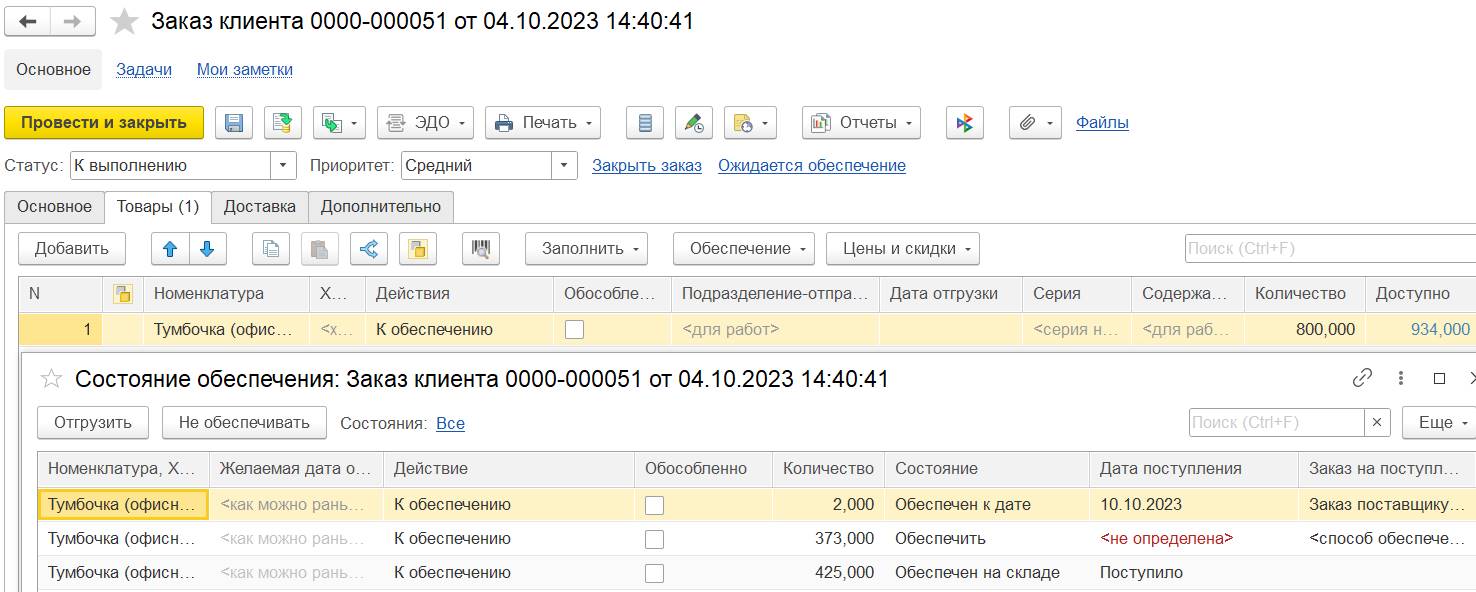This screenshot has width=1476, height=592.
Task: Open the Статус dropdown list
Action: (x=284, y=166)
